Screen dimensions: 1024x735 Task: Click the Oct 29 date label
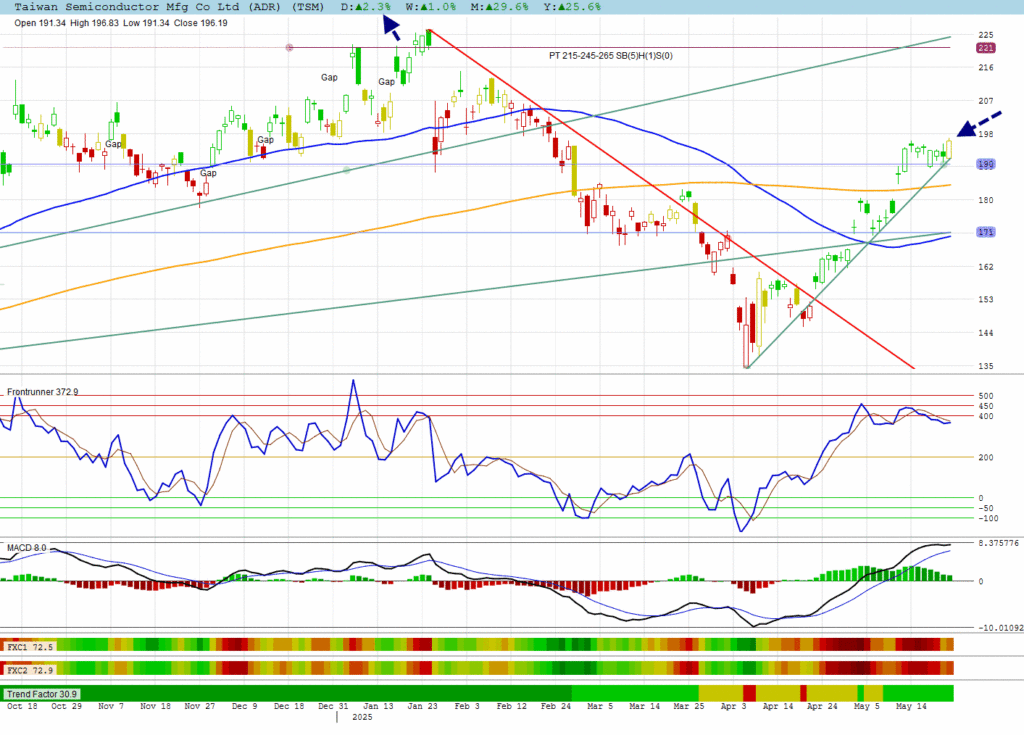[67, 706]
